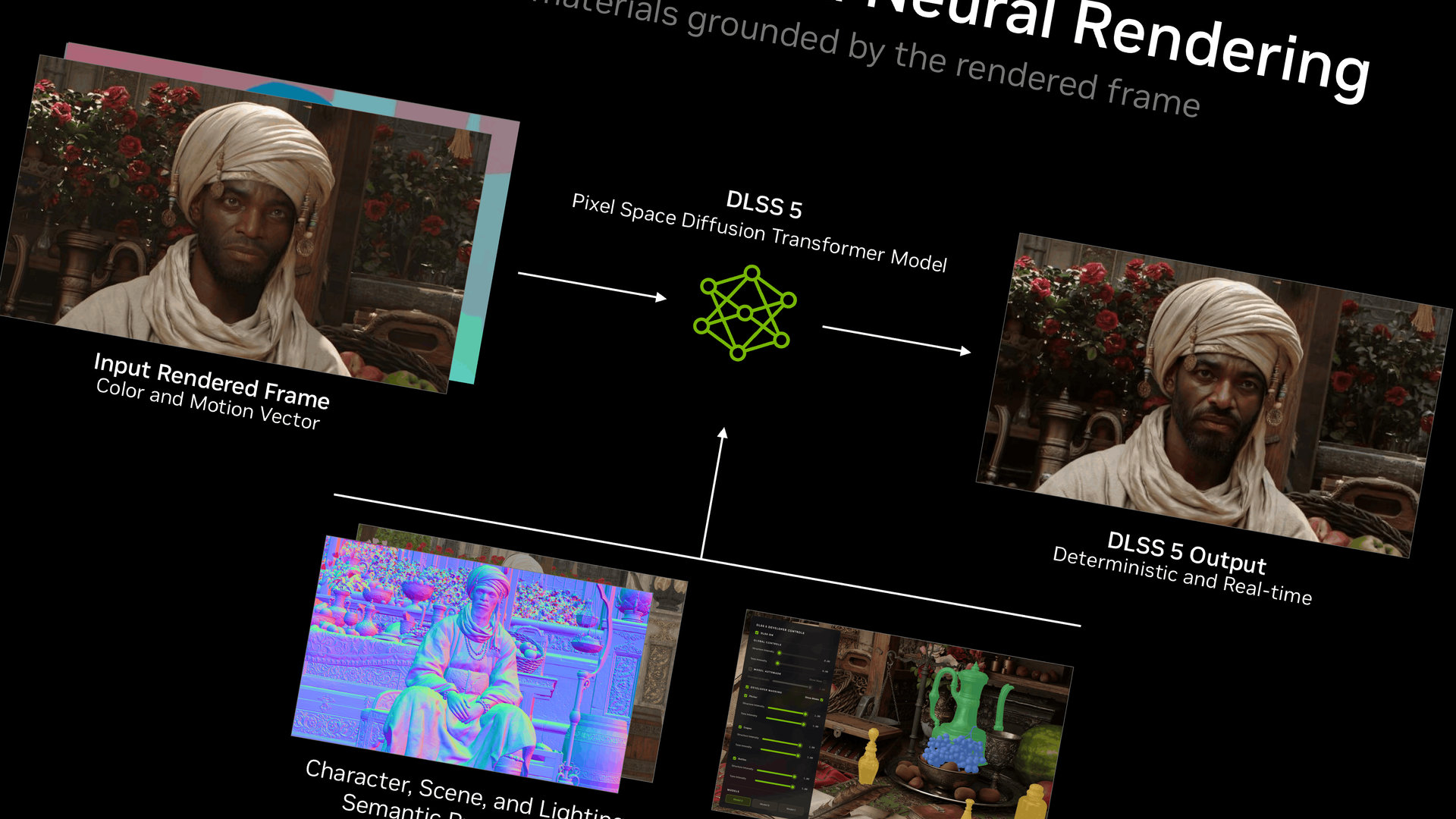Adjust Bottles Tone Intensity slider
Image resolution: width=1456 pixels, height=819 pixels.
pyautogui.click(x=774, y=783)
